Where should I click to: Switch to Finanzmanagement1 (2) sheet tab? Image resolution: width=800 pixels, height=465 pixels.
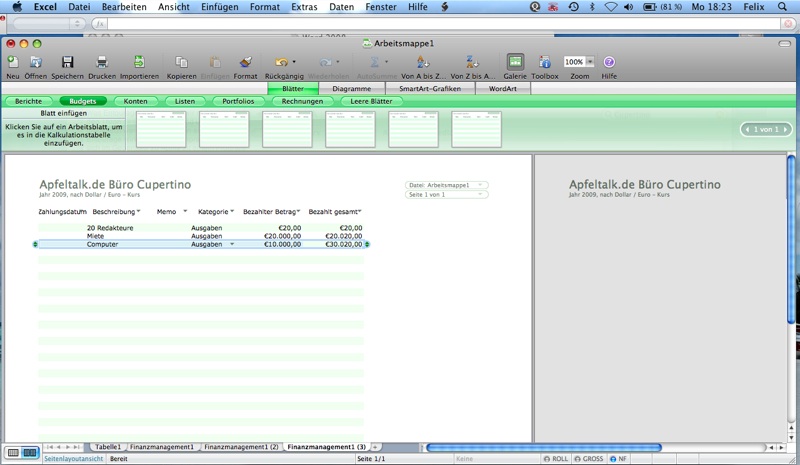point(241,447)
